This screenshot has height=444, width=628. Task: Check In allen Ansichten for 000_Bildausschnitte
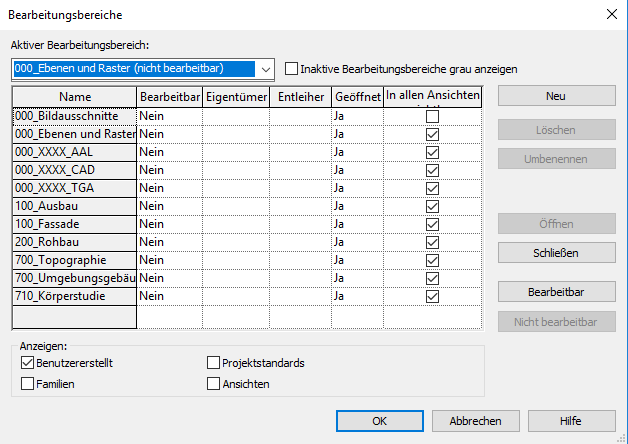[432, 117]
